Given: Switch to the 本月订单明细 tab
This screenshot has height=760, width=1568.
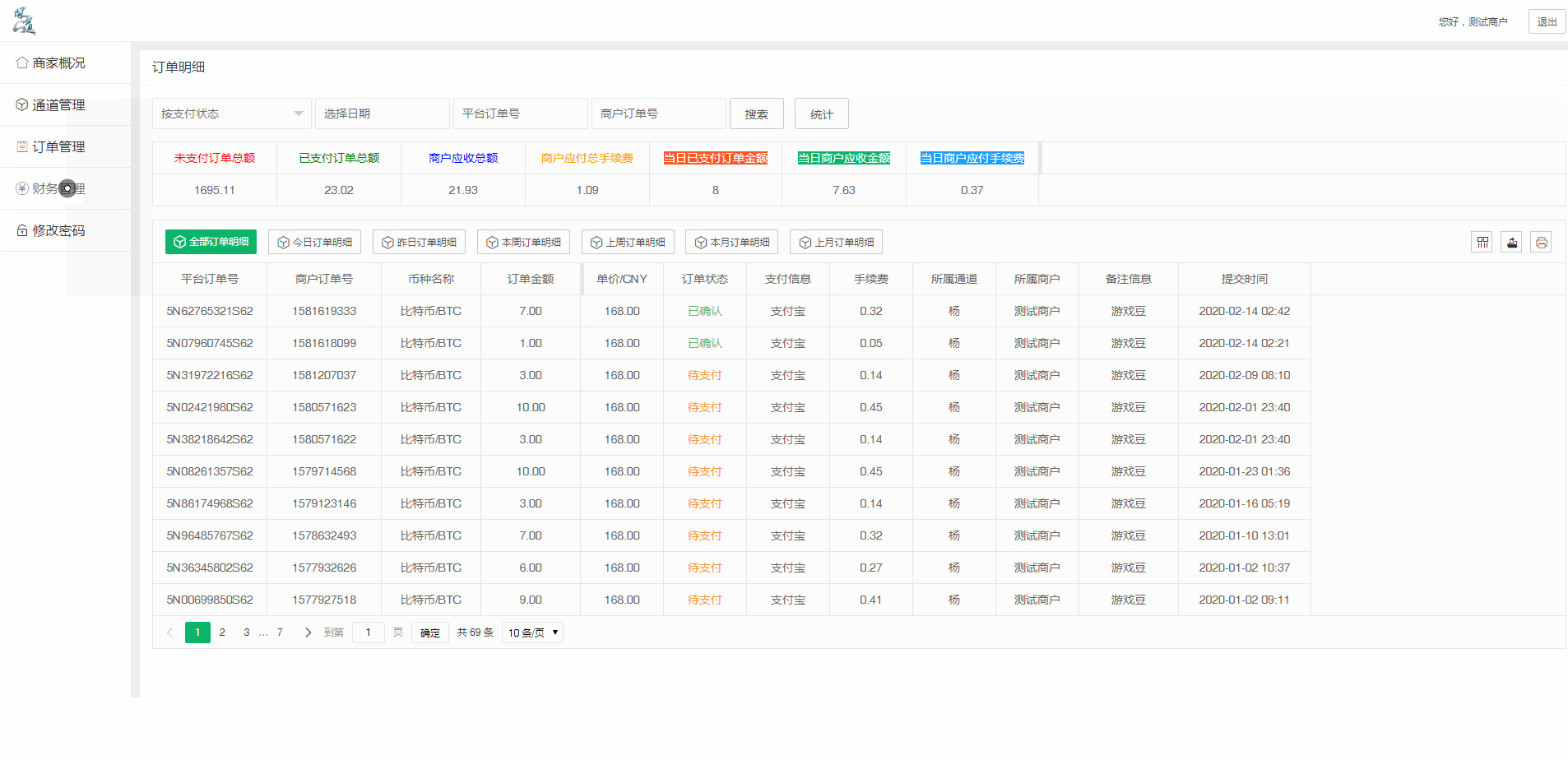Looking at the screenshot, I should click(x=731, y=242).
